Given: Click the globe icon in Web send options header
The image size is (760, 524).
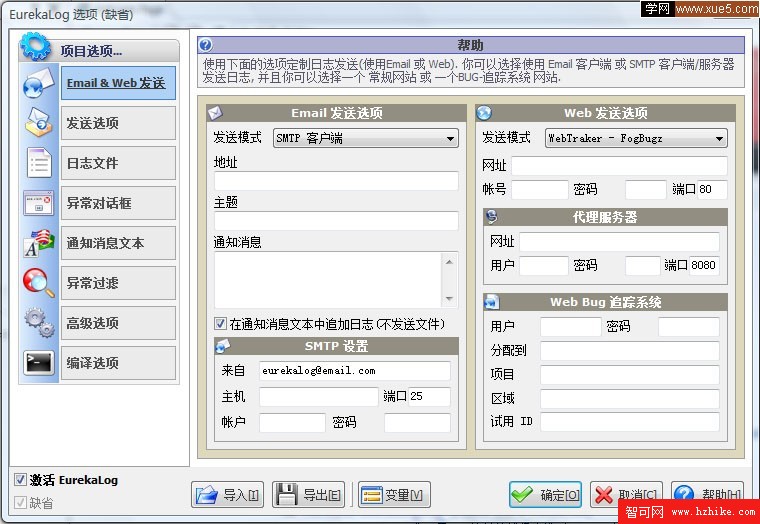Looking at the screenshot, I should [484, 113].
